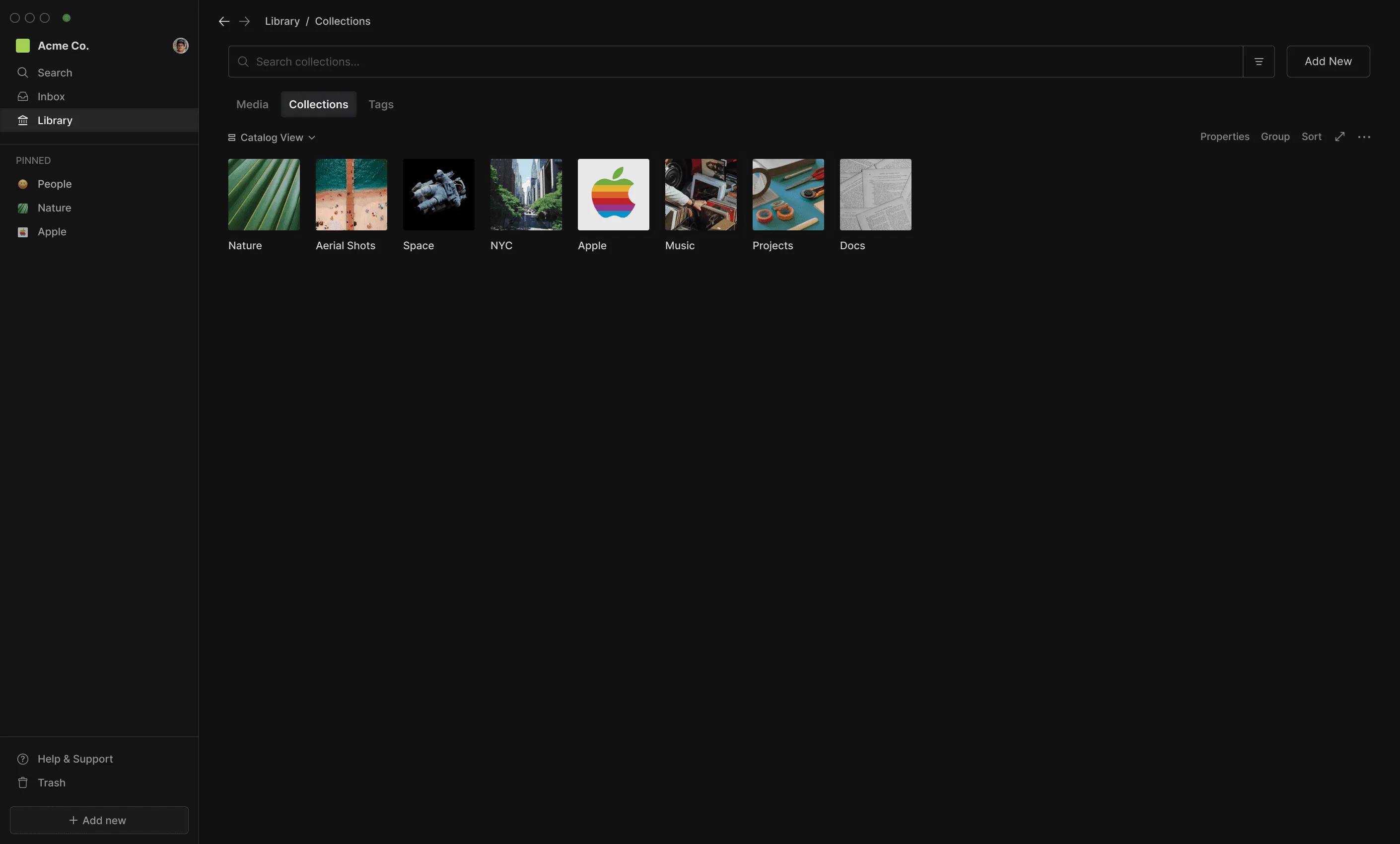Open Inbox in the sidebar

click(x=99, y=97)
